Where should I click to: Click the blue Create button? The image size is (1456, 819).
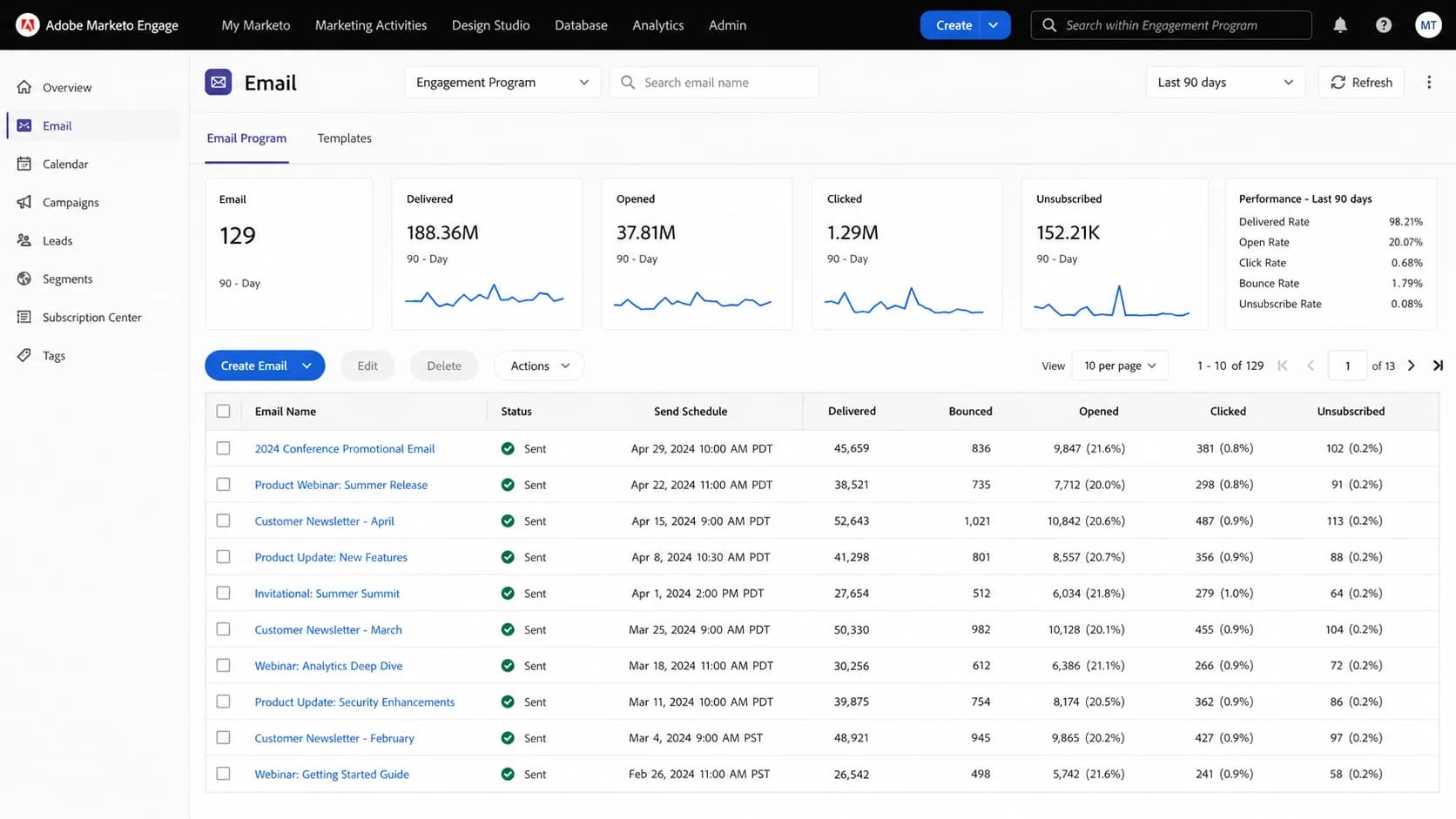tap(954, 25)
